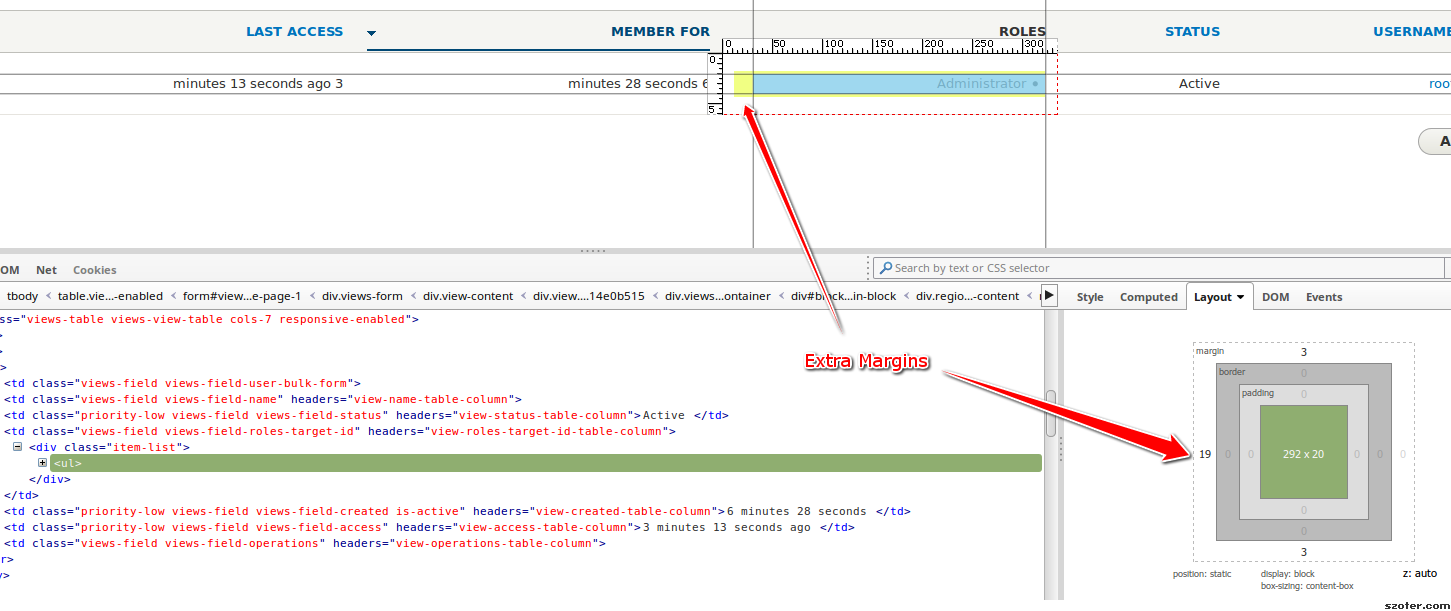Viewport: 1451px width, 611px height.
Task: Click the box-sizing: content-box text
Action: (1307, 585)
